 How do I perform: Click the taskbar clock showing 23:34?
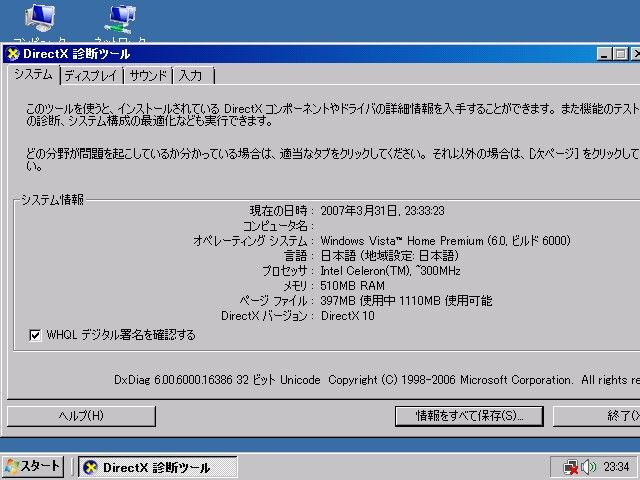coord(616,467)
